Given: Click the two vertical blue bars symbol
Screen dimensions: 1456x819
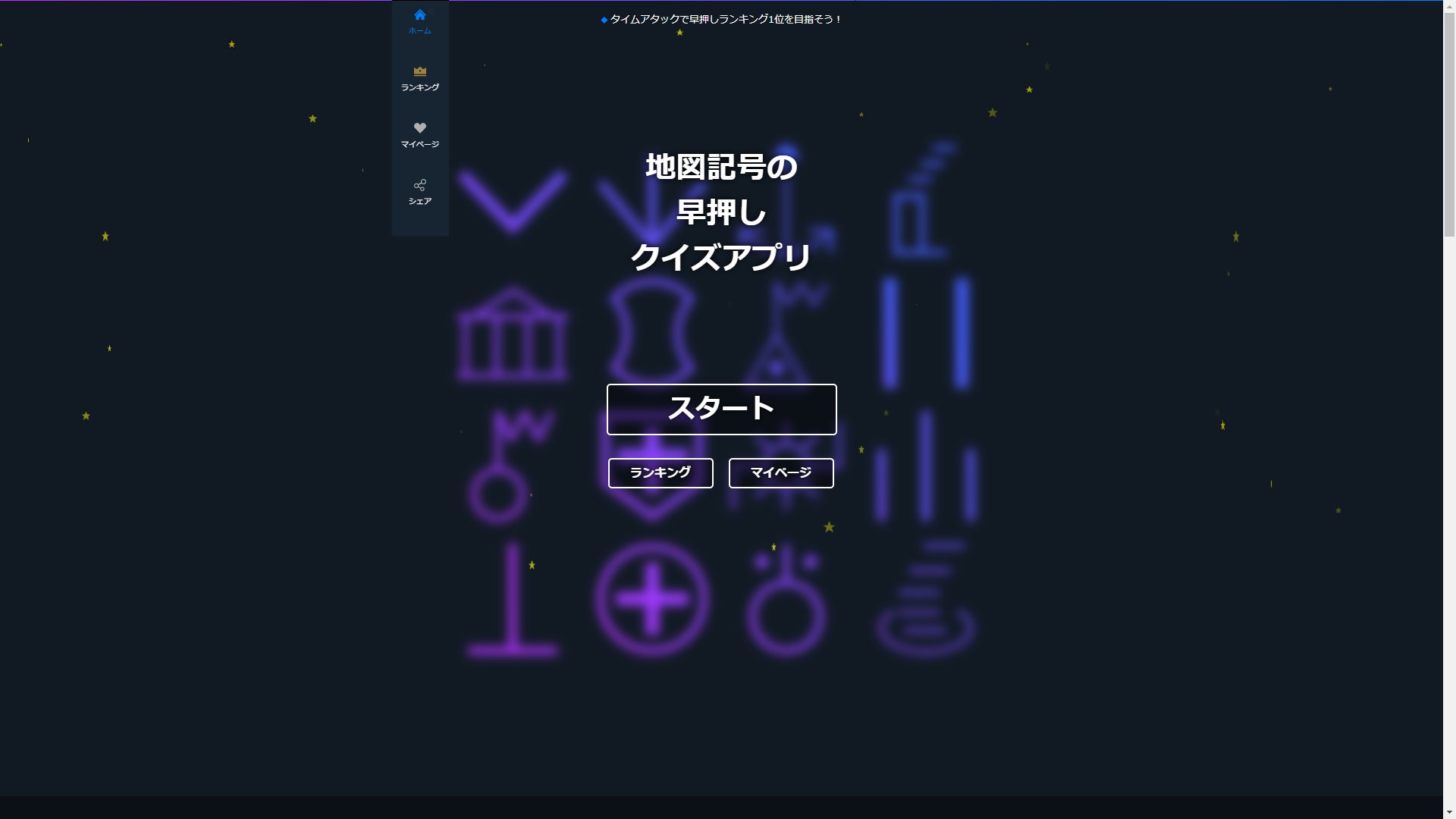Looking at the screenshot, I should (x=925, y=334).
